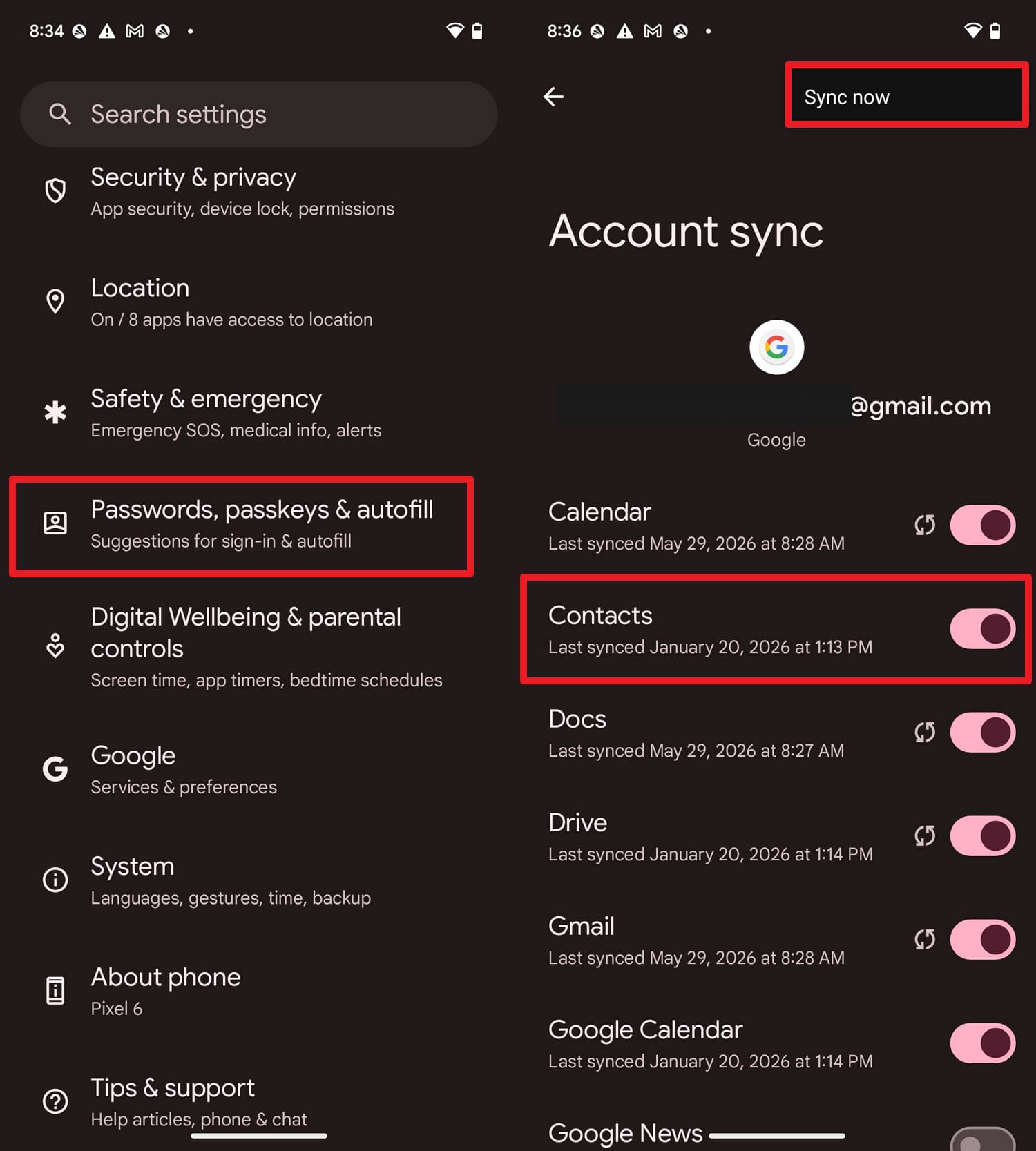Image resolution: width=1036 pixels, height=1151 pixels.
Task: Open Google services & preferences
Action: pyautogui.click(x=259, y=770)
